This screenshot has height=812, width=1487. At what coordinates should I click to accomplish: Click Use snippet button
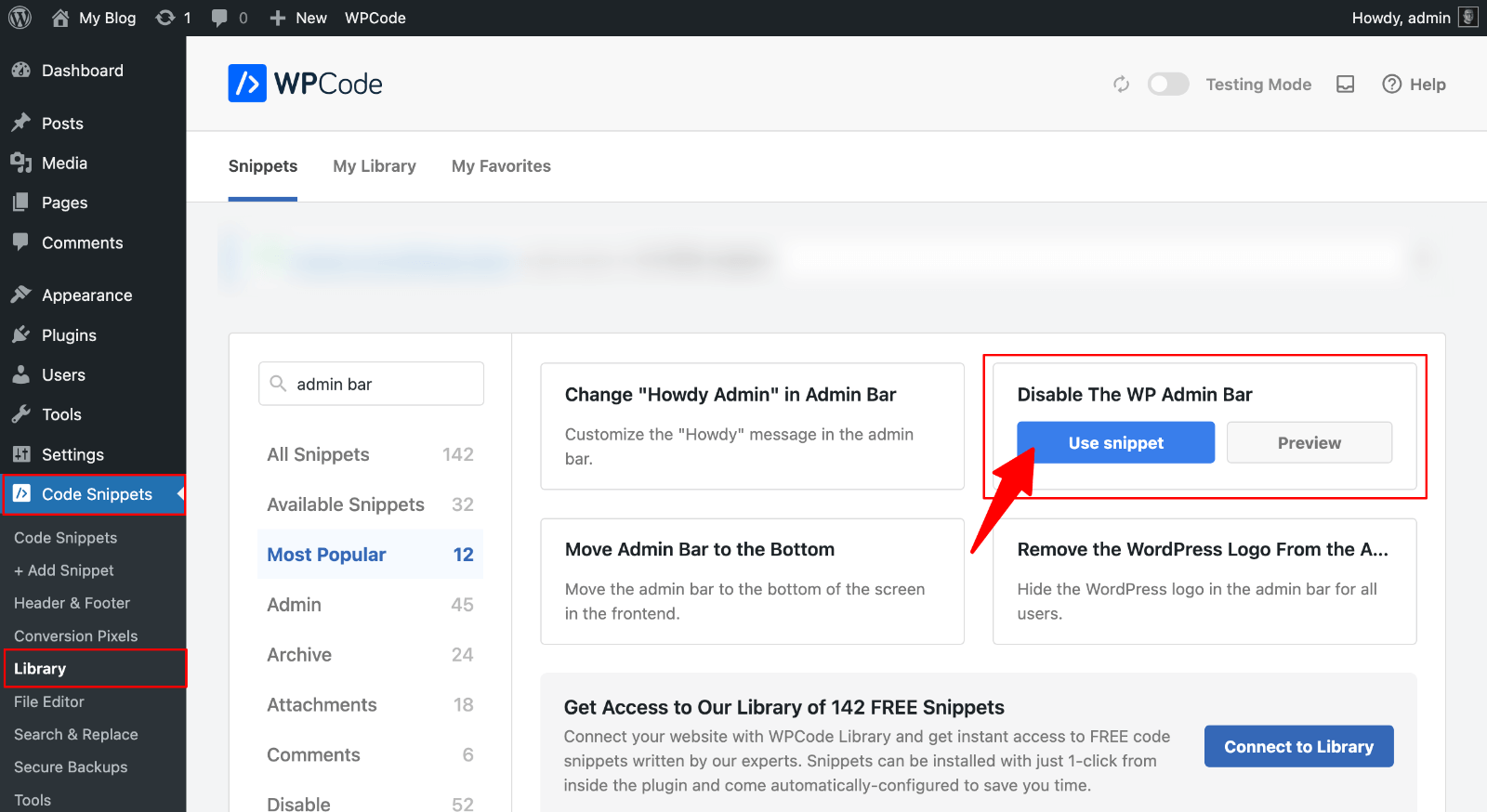[x=1115, y=443]
